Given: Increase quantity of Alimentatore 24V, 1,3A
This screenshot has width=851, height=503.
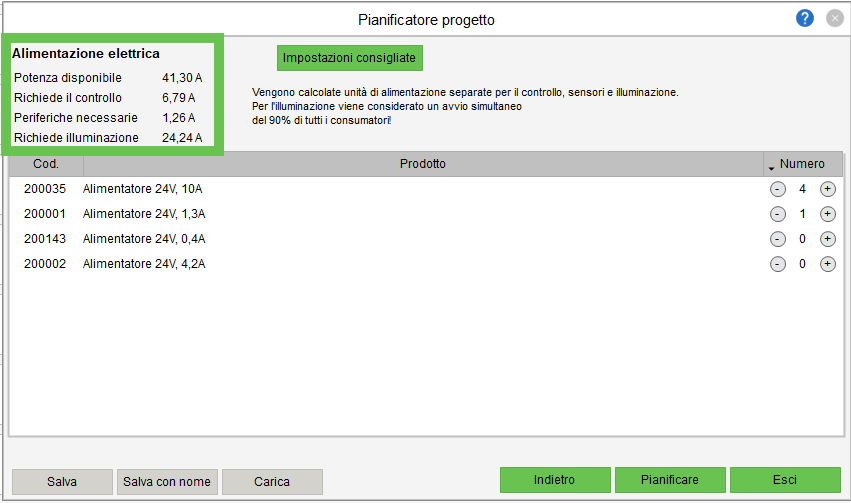Looking at the screenshot, I should coord(827,214).
